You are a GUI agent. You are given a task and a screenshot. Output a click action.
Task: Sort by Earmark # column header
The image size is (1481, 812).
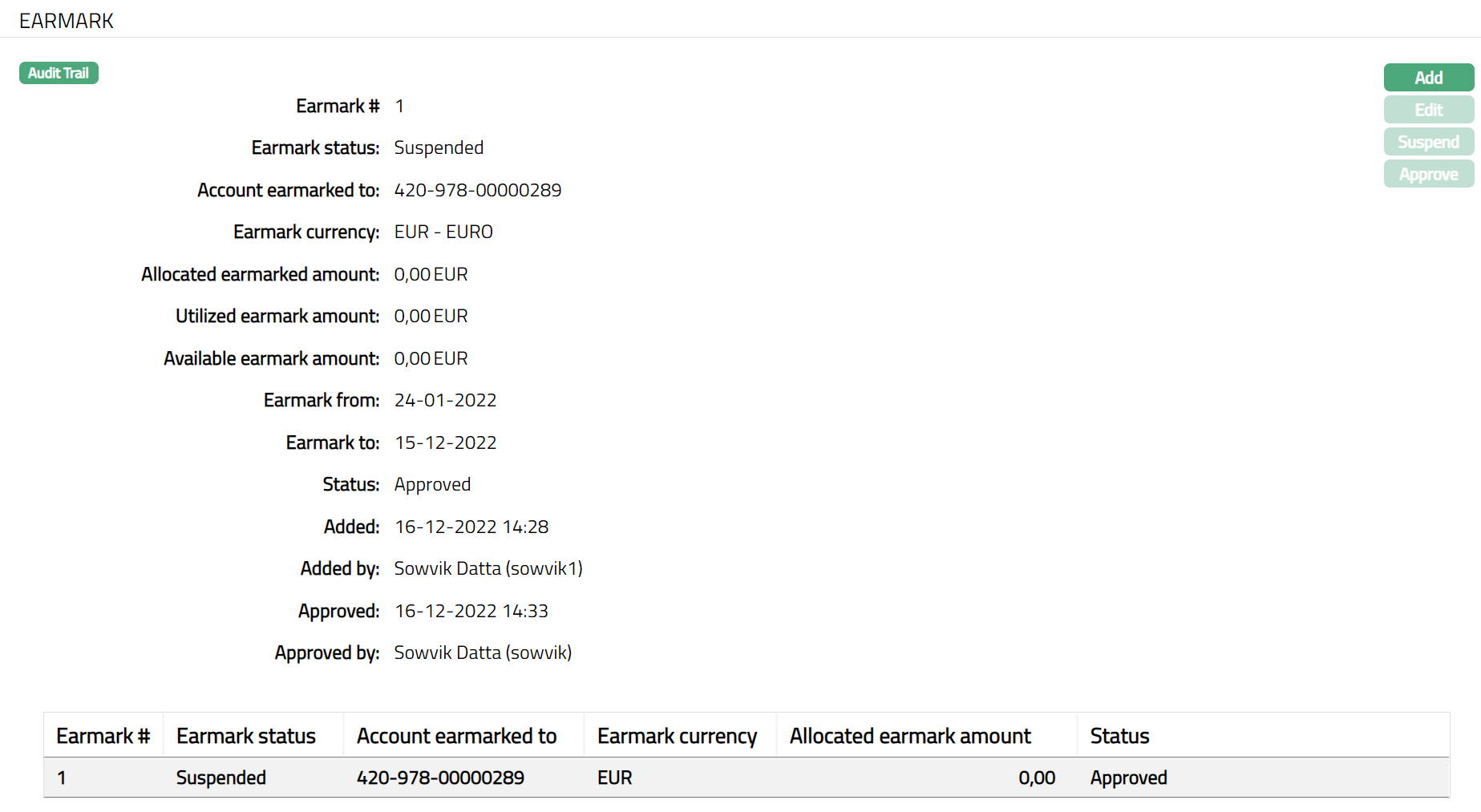(103, 736)
